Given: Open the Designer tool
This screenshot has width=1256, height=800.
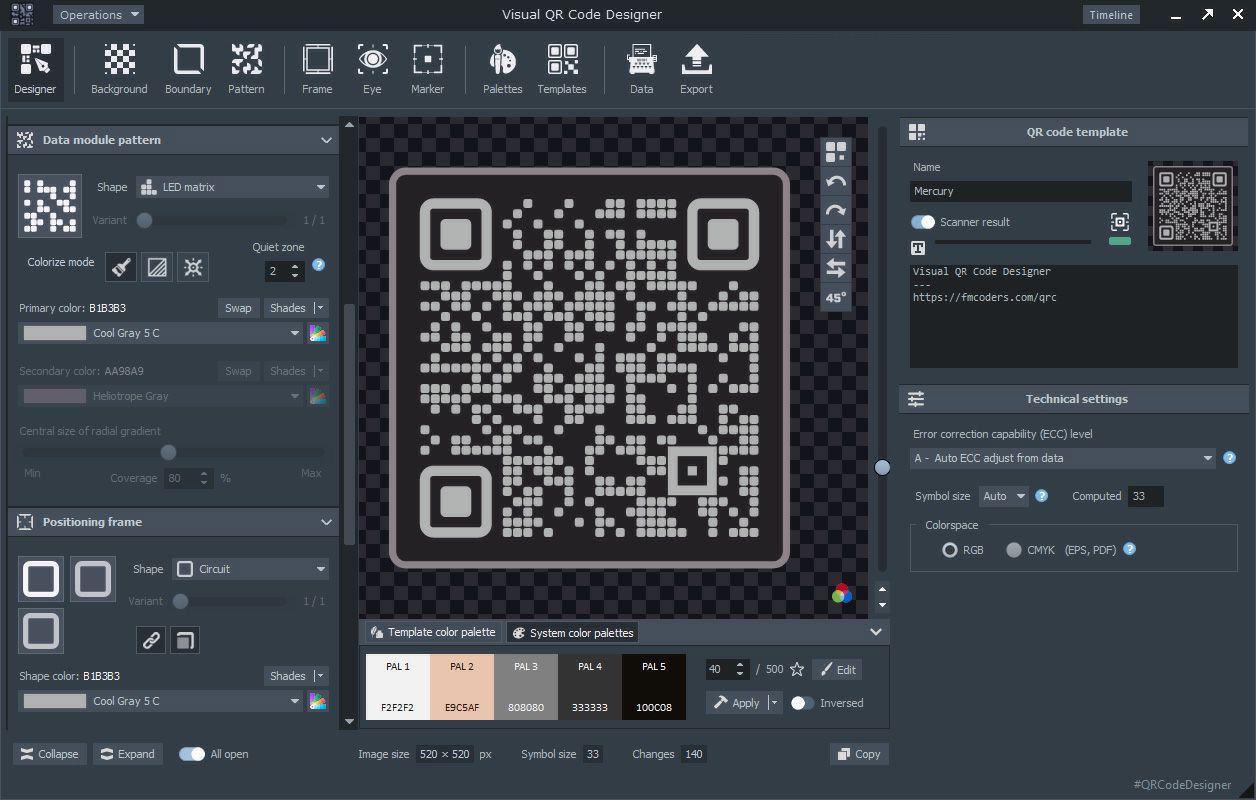Looking at the screenshot, I should (x=36, y=70).
